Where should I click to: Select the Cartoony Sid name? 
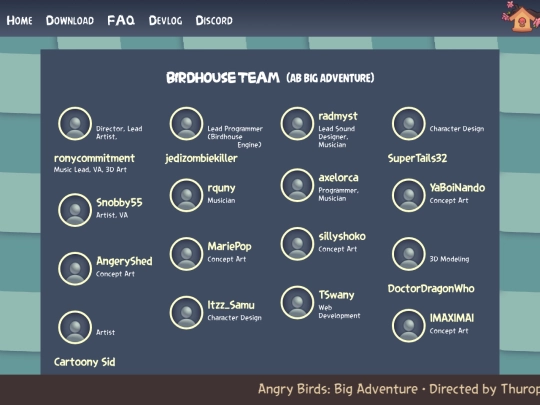[84, 362]
